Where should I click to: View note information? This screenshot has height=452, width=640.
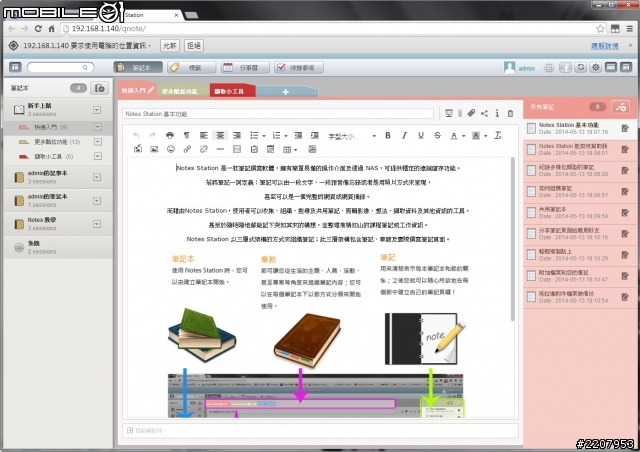497,114
